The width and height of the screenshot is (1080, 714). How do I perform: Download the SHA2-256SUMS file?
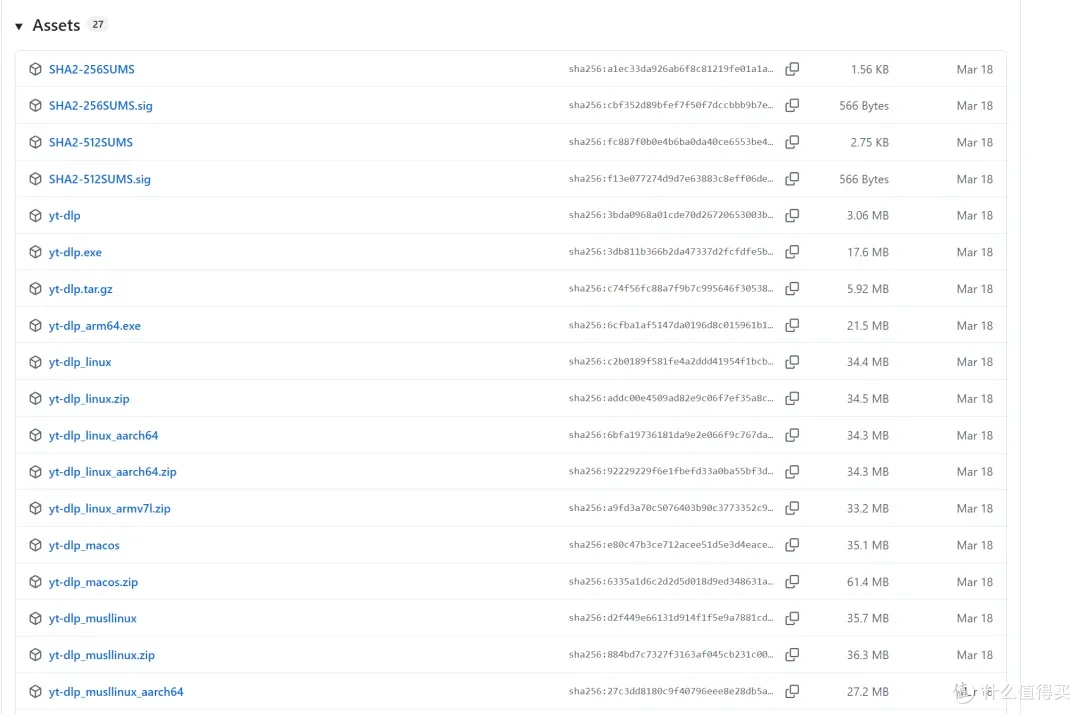click(92, 70)
